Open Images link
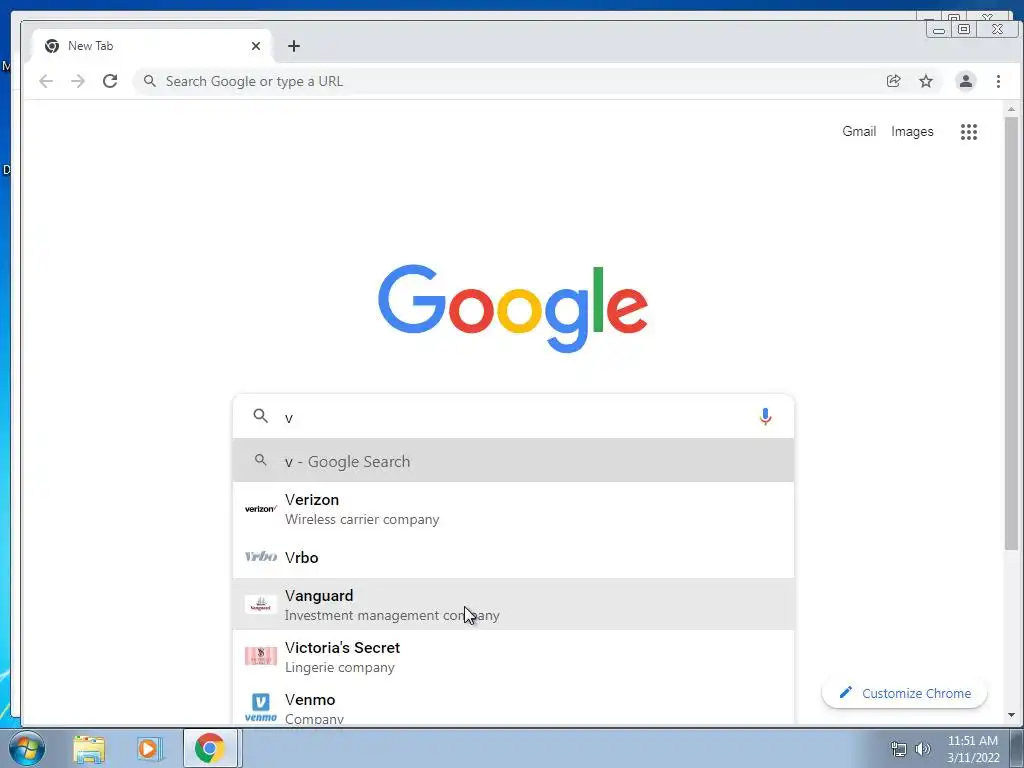Viewport: 1024px width, 768px height. tap(912, 131)
